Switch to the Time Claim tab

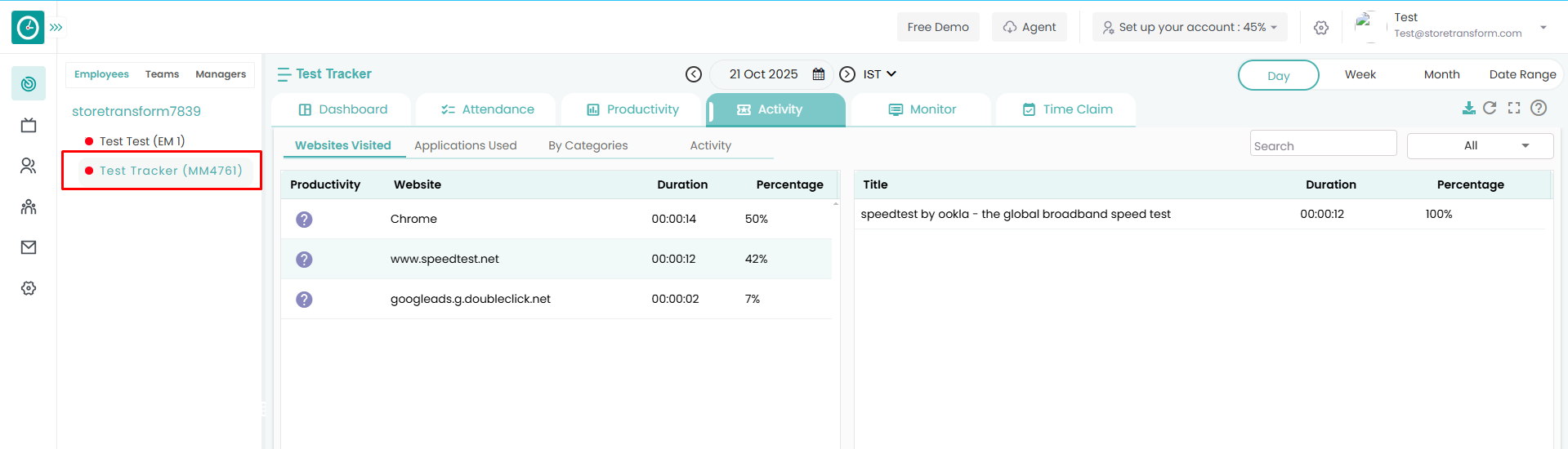pos(1066,109)
